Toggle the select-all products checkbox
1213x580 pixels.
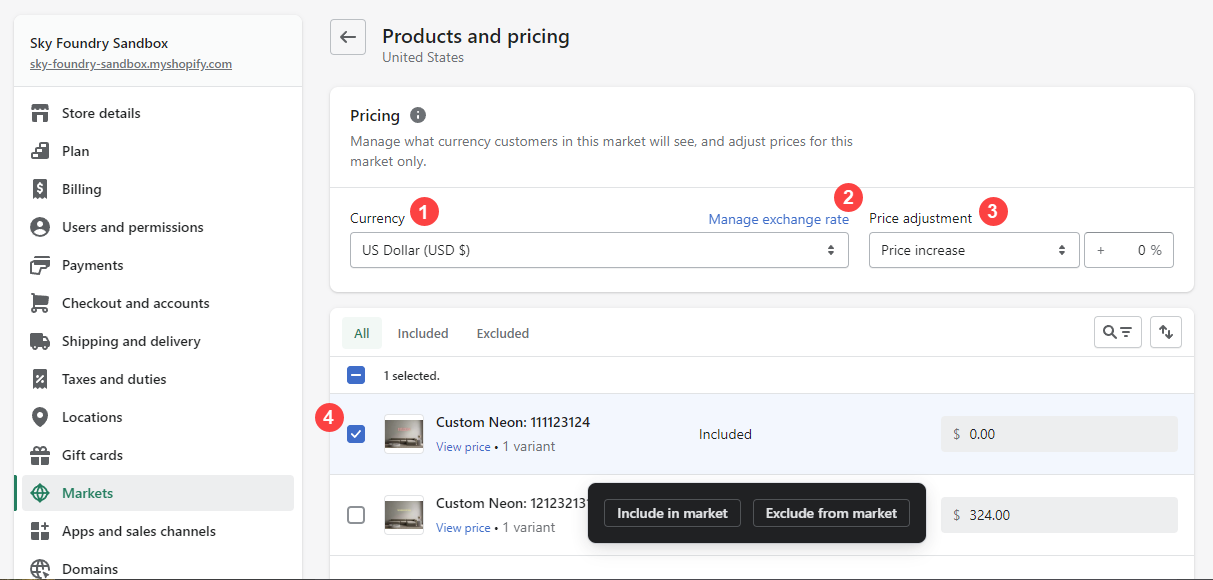(356, 375)
